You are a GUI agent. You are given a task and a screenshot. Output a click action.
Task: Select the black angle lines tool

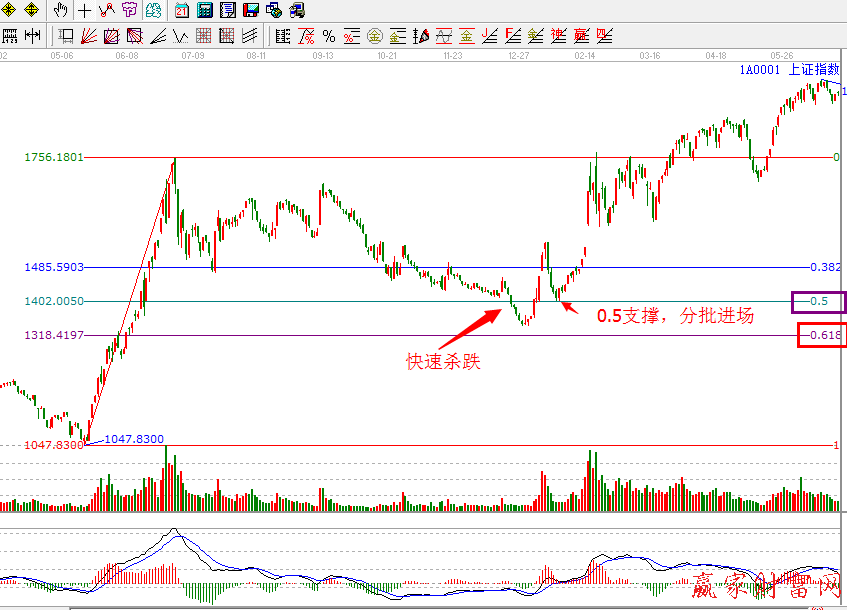pyautogui.click(x=158, y=36)
